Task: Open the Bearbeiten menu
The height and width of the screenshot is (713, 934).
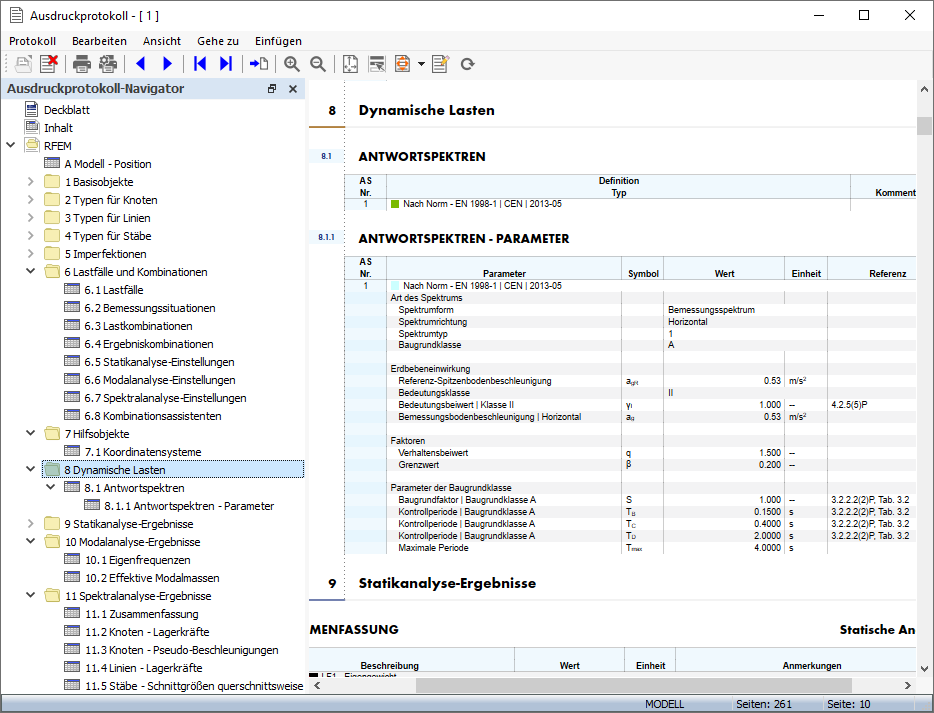Action: (x=99, y=41)
